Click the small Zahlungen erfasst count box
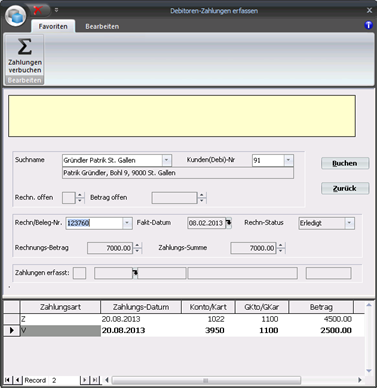 coord(79,273)
